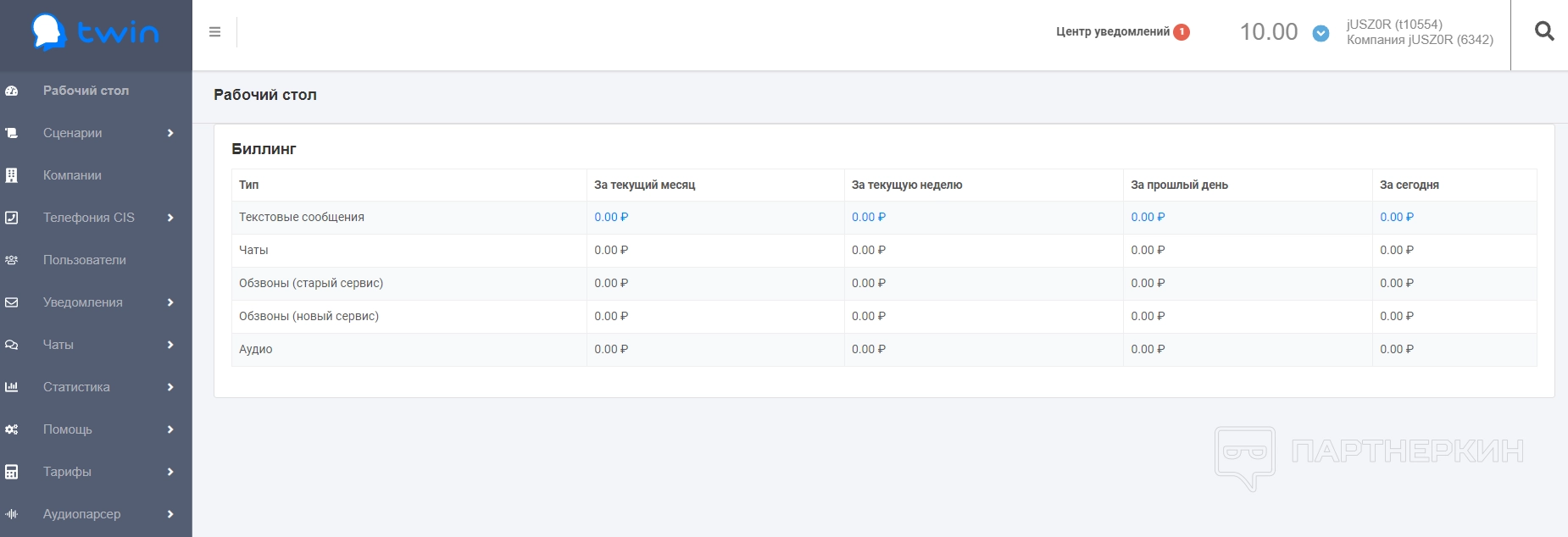The width and height of the screenshot is (1568, 537).
Task: Click the Пользователи users icon
Action: (x=12, y=260)
